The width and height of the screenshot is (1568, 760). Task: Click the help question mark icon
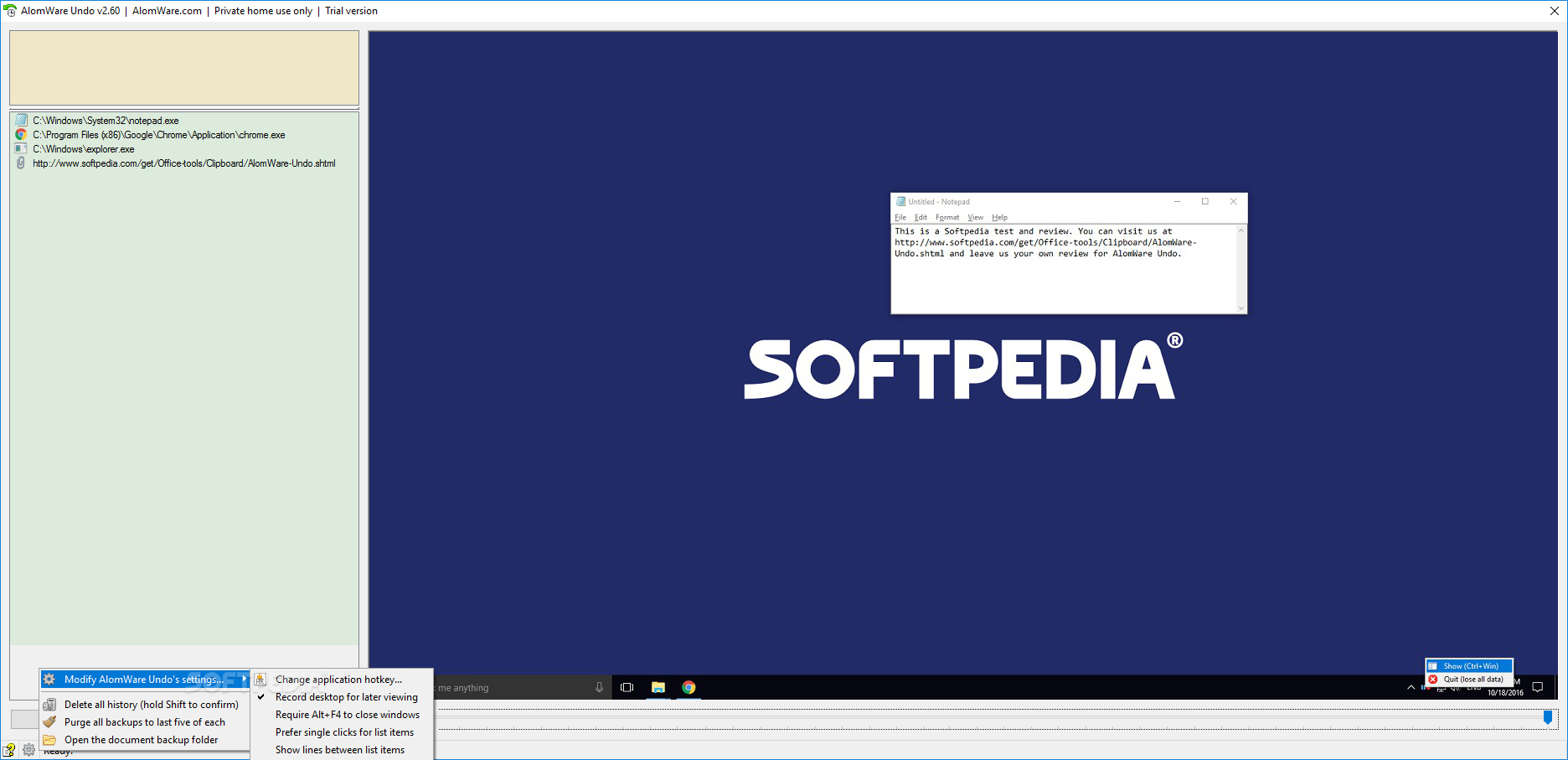click(x=9, y=750)
